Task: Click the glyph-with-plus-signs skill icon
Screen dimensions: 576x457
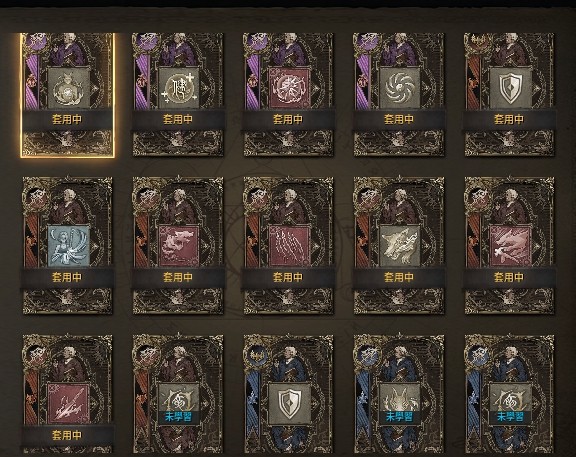Action: click(x=179, y=88)
